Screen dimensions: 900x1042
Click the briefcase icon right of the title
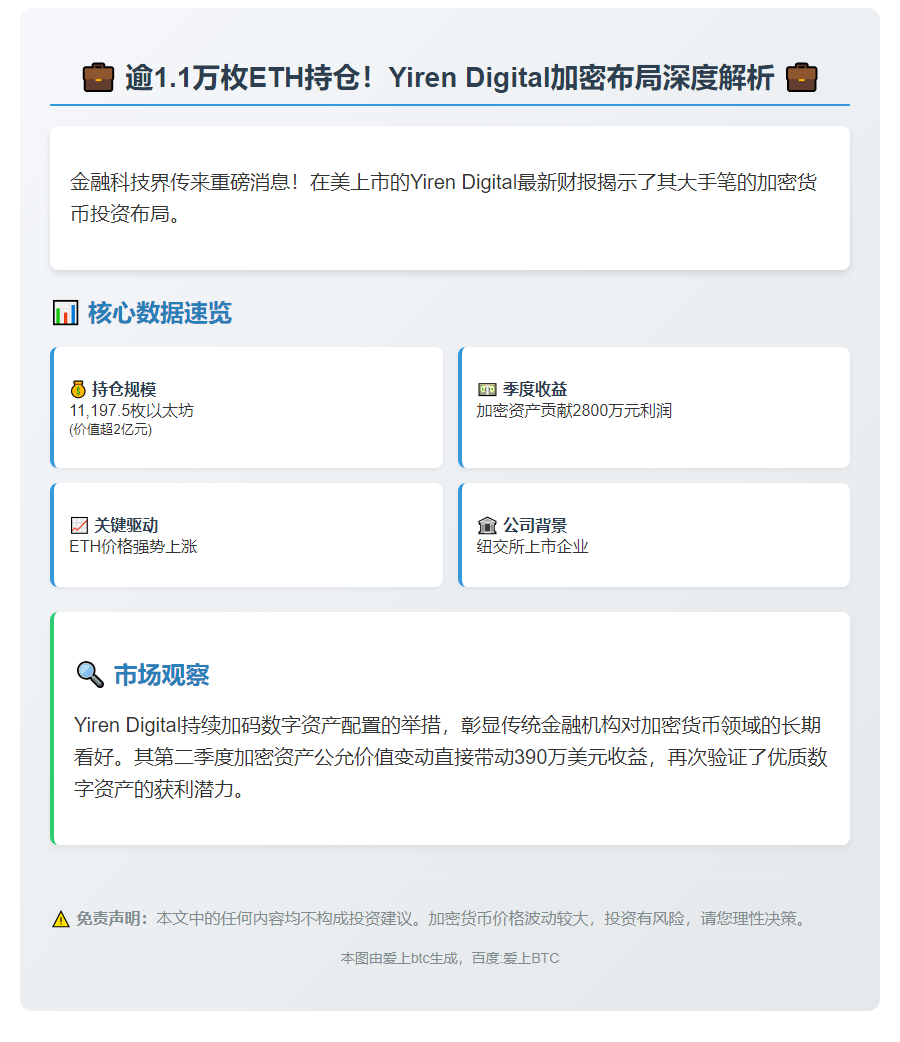[x=802, y=77]
